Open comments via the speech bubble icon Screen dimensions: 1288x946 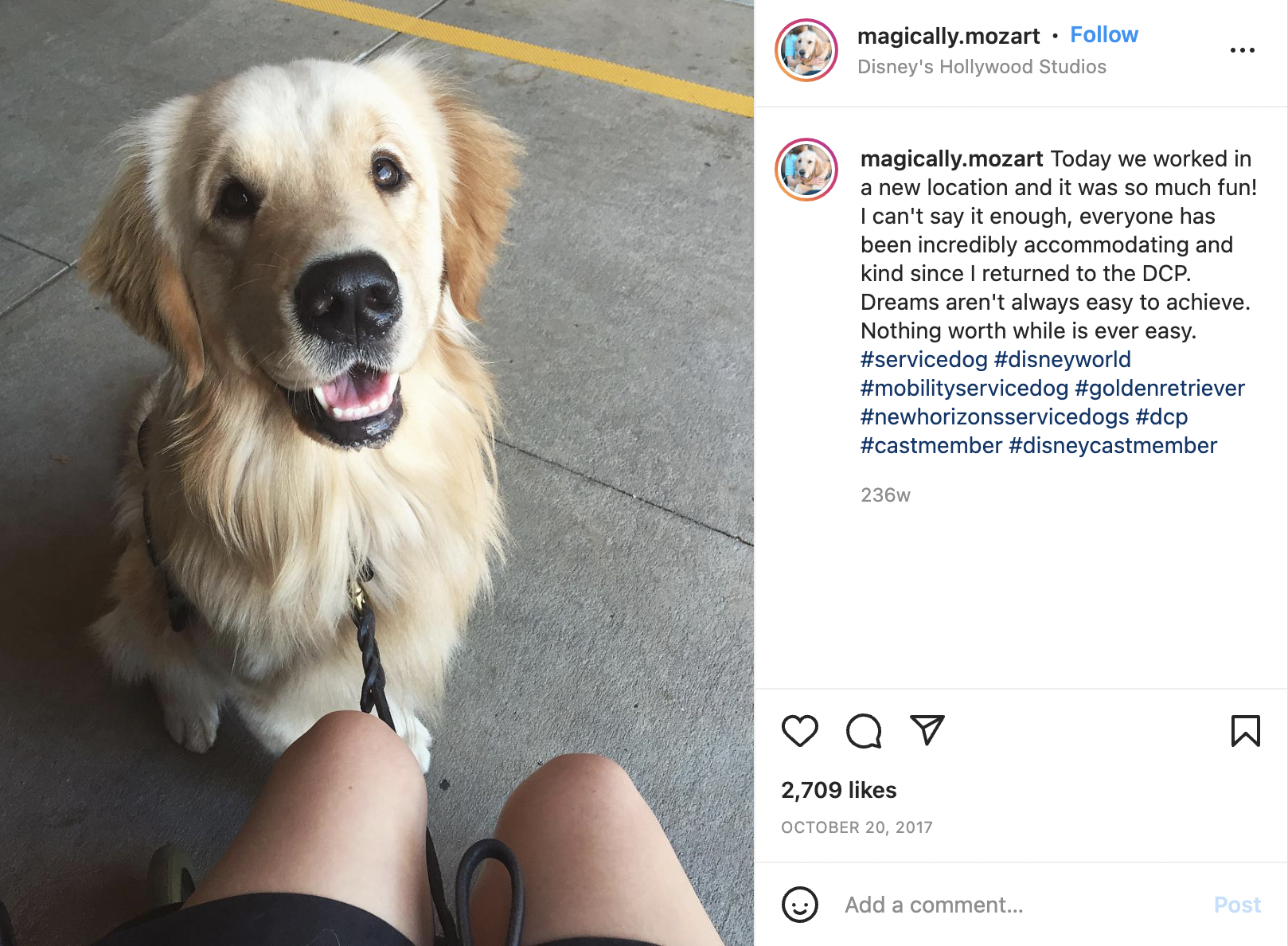[x=864, y=731]
